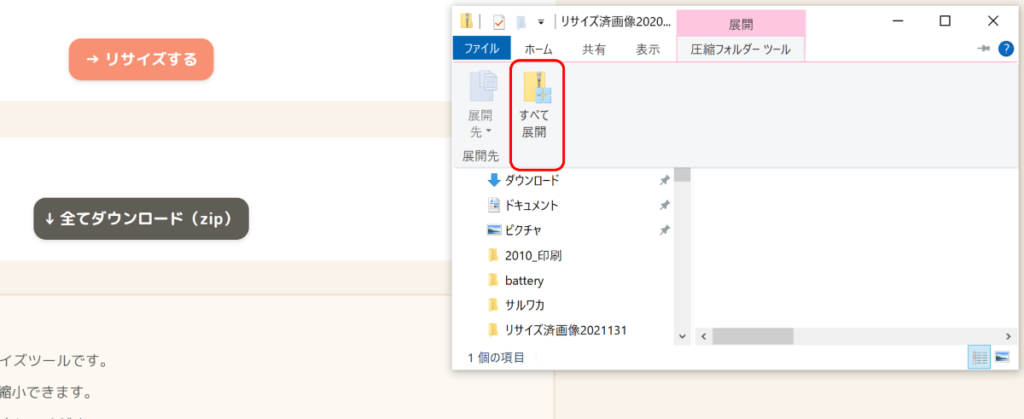Switch to large icons view in status bar
The height and width of the screenshot is (419, 1024).
[x=1002, y=358]
